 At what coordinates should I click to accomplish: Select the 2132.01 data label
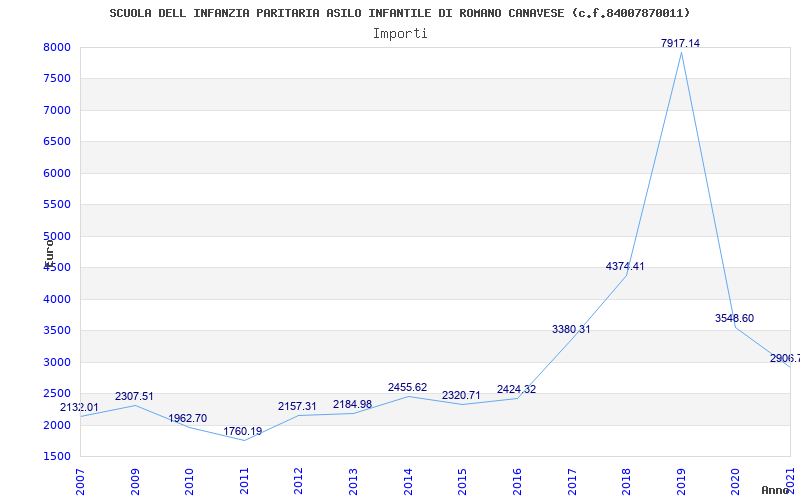(79, 407)
